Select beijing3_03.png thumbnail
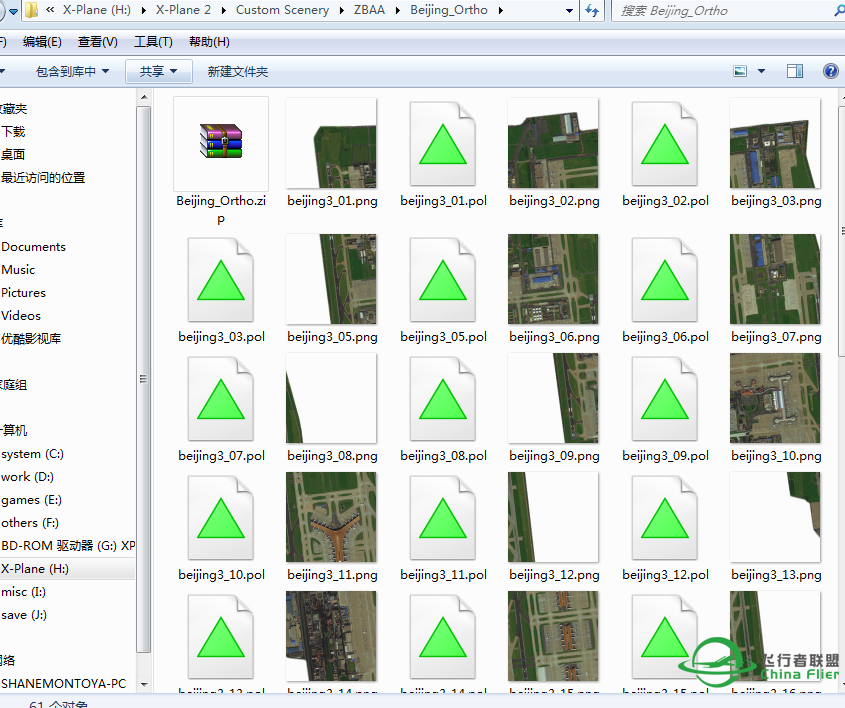The width and height of the screenshot is (845, 708). pos(775,143)
